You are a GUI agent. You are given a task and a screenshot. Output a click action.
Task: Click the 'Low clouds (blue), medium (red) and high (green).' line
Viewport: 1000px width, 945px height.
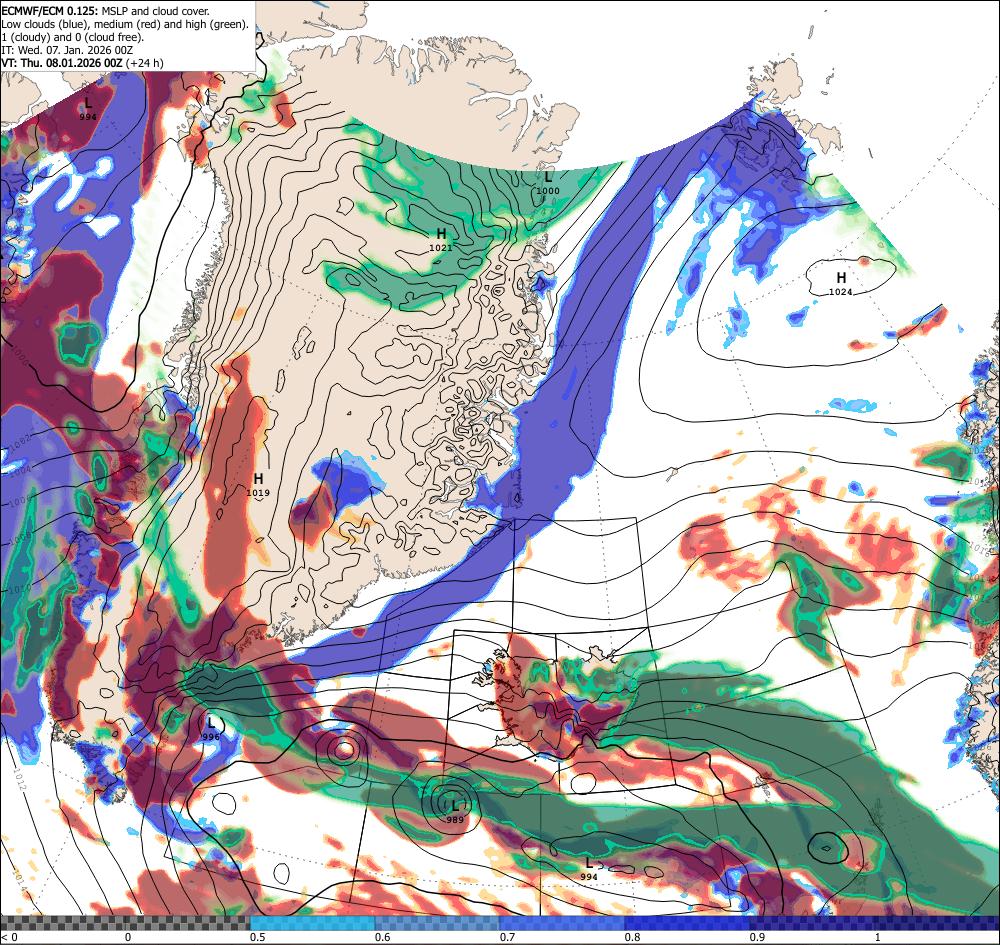(x=124, y=24)
